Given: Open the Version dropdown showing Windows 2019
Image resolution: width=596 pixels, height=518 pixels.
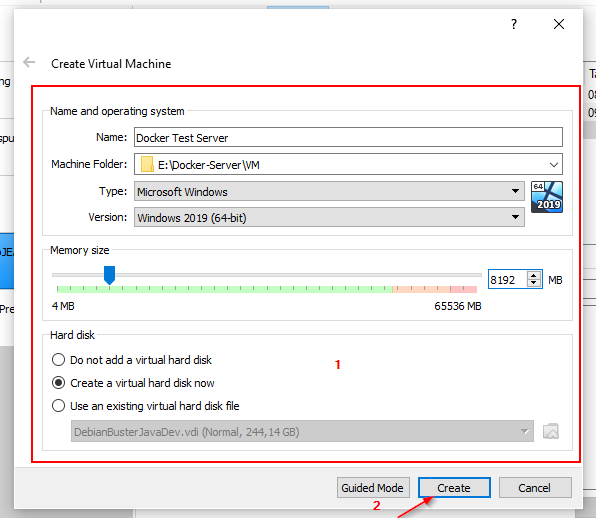Looking at the screenshot, I should (329, 217).
